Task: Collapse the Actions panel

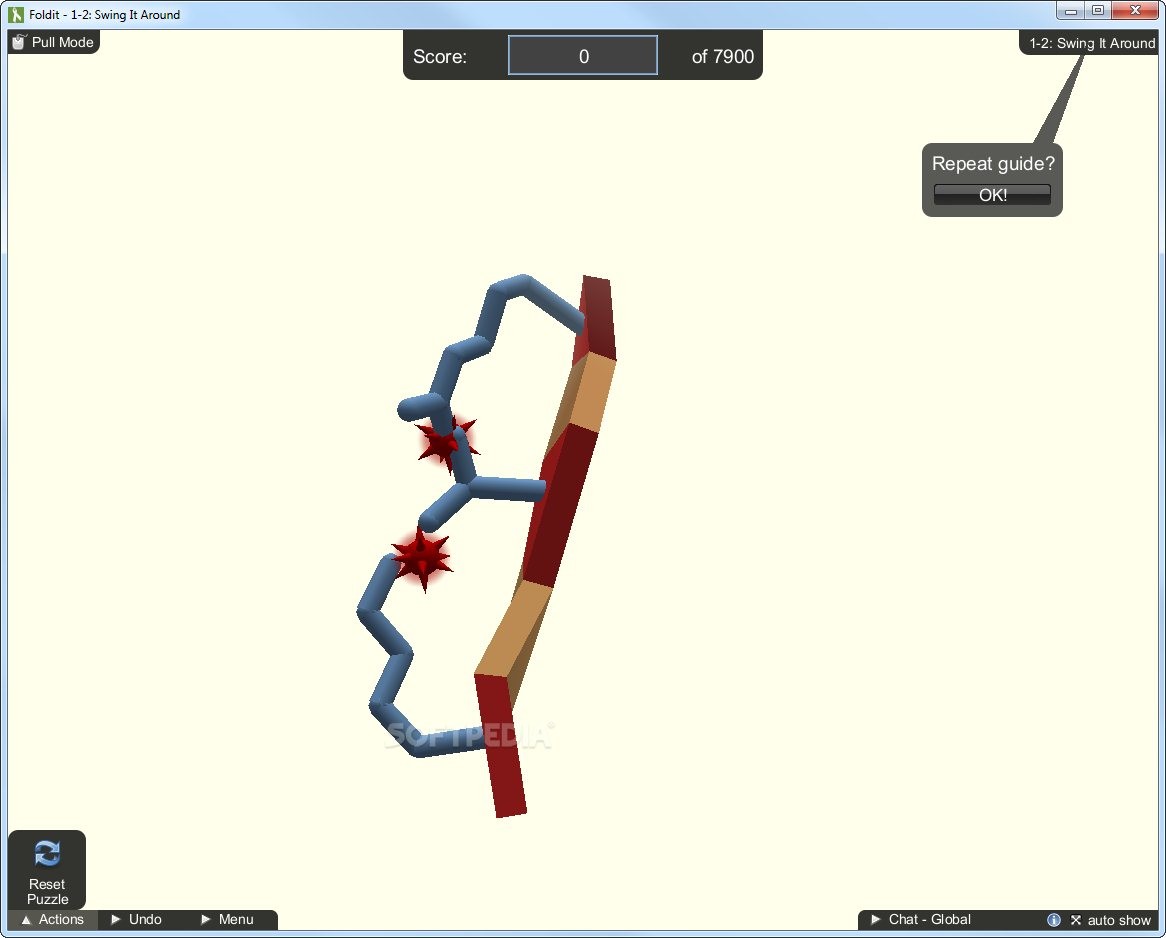Action: coord(53,919)
